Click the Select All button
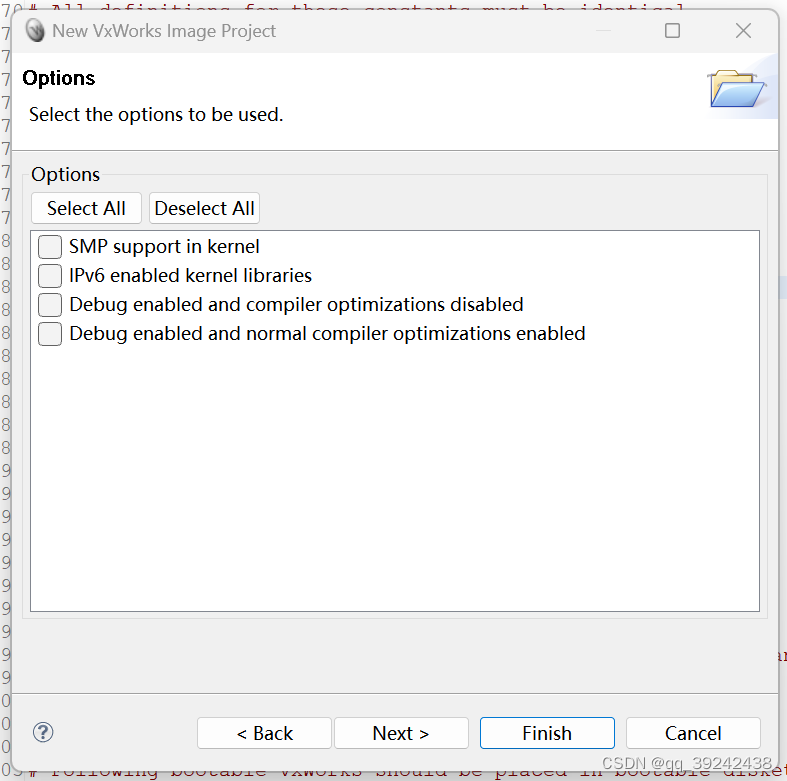The width and height of the screenshot is (787, 781). [x=86, y=208]
